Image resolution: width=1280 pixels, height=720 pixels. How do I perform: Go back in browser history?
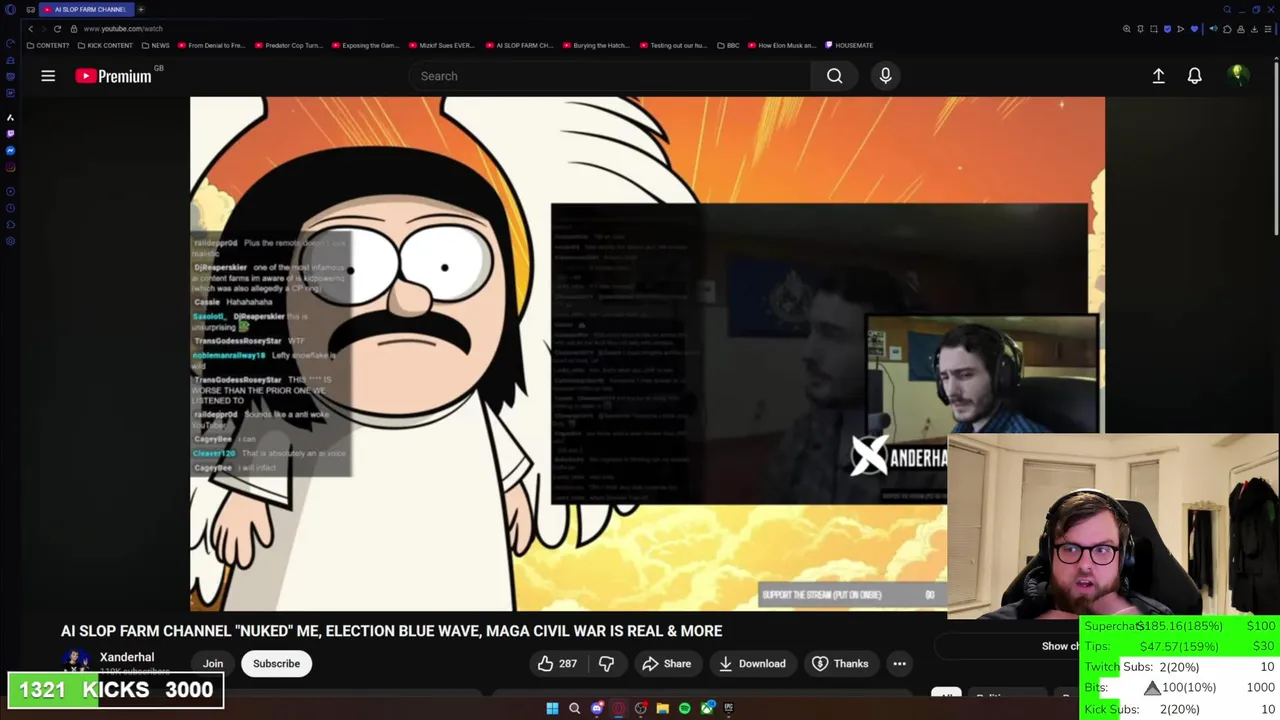point(30,29)
